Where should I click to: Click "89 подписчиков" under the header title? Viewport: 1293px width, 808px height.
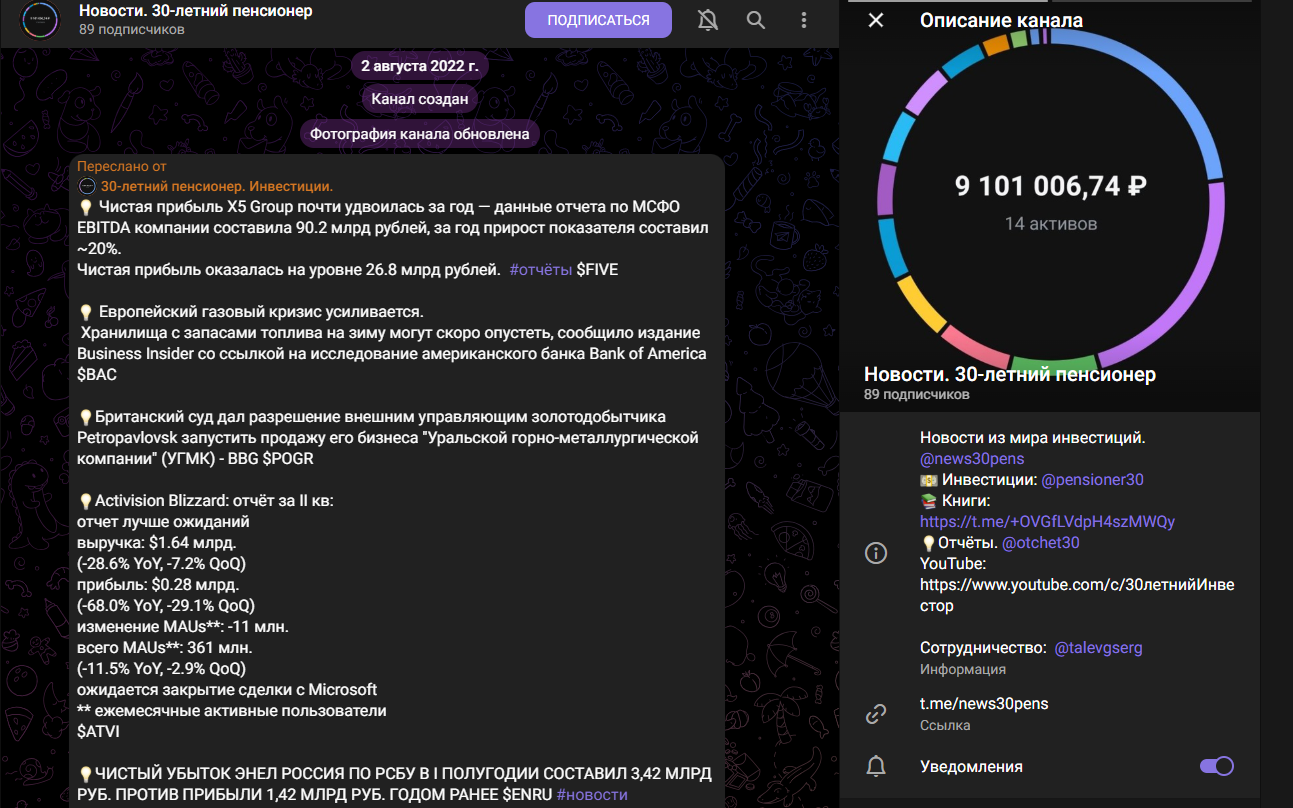click(x=132, y=30)
